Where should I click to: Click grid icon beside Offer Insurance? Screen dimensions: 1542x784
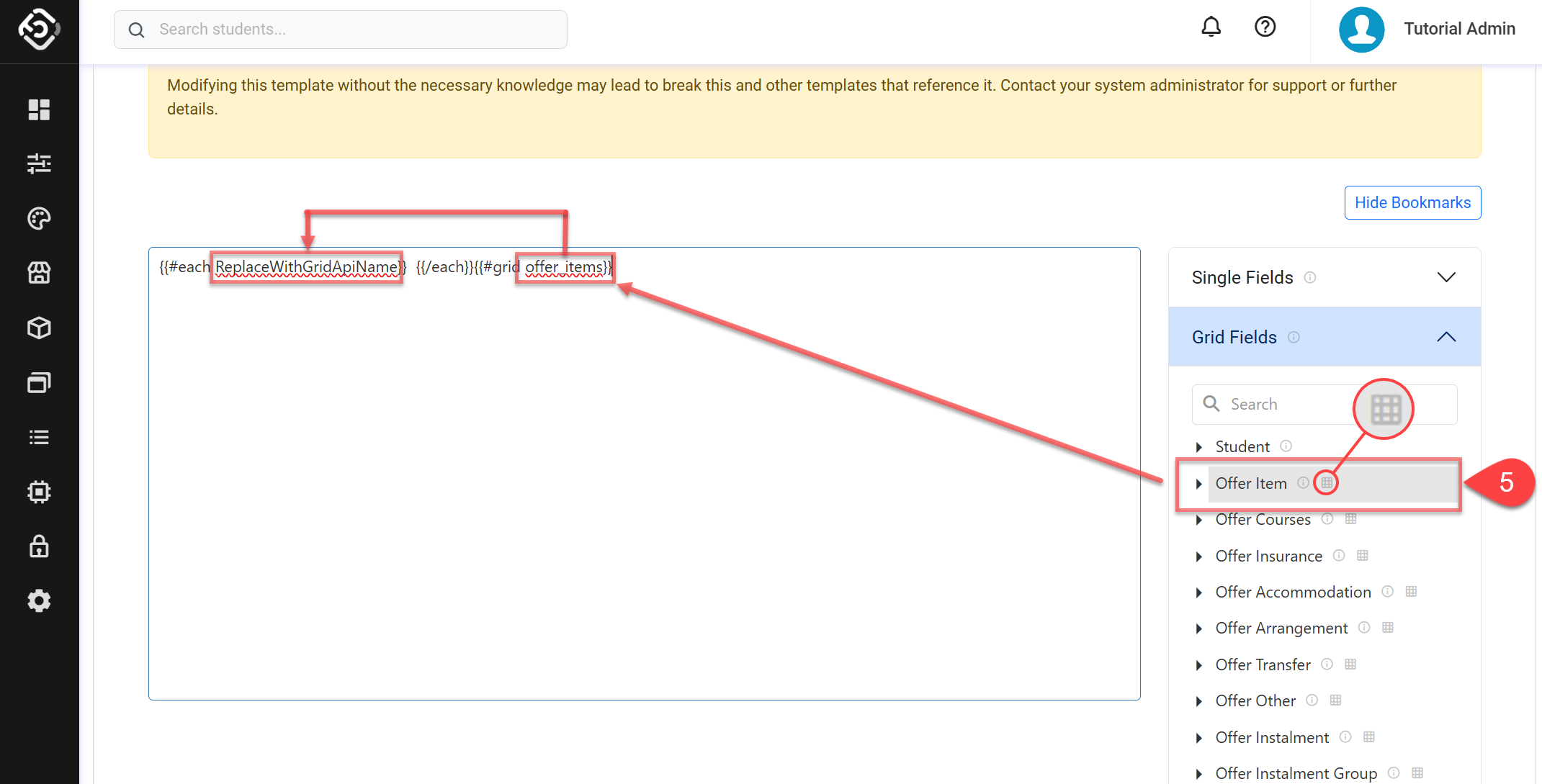click(1362, 556)
